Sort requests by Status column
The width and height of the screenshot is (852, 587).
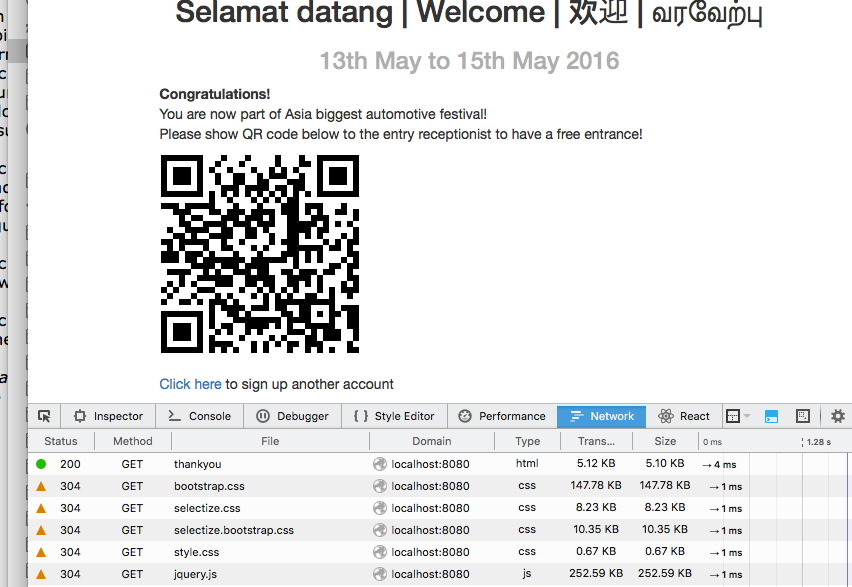coord(60,441)
